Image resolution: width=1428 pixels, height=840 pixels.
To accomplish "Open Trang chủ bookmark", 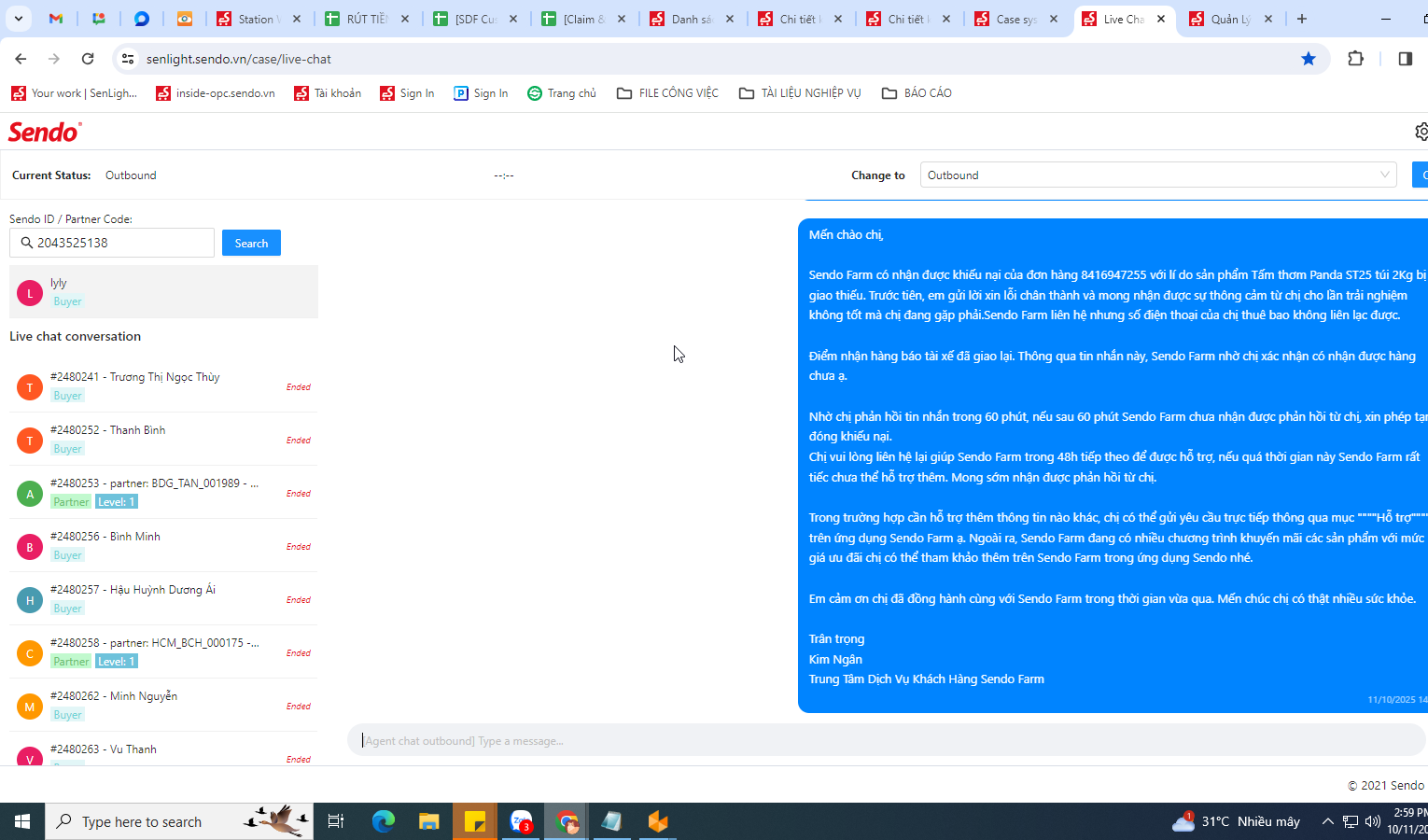I will [x=562, y=93].
